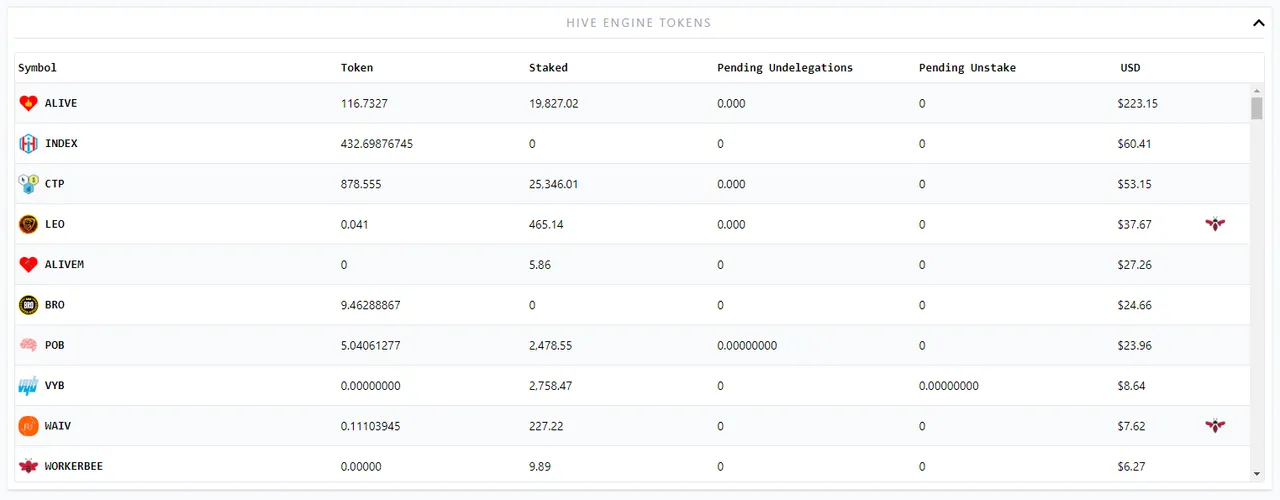Viewport: 1280px width, 500px height.
Task: Click the INDEX token icon
Action: (x=28, y=144)
